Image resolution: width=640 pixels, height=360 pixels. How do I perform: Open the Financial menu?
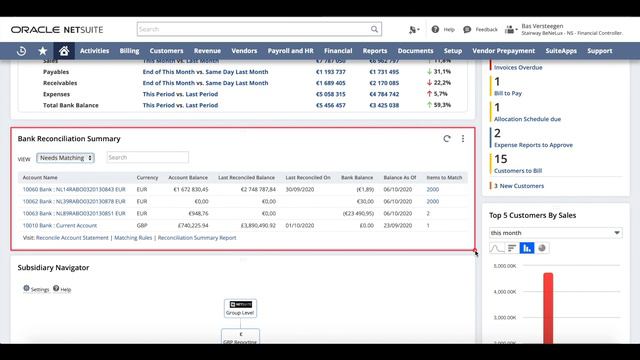338,51
